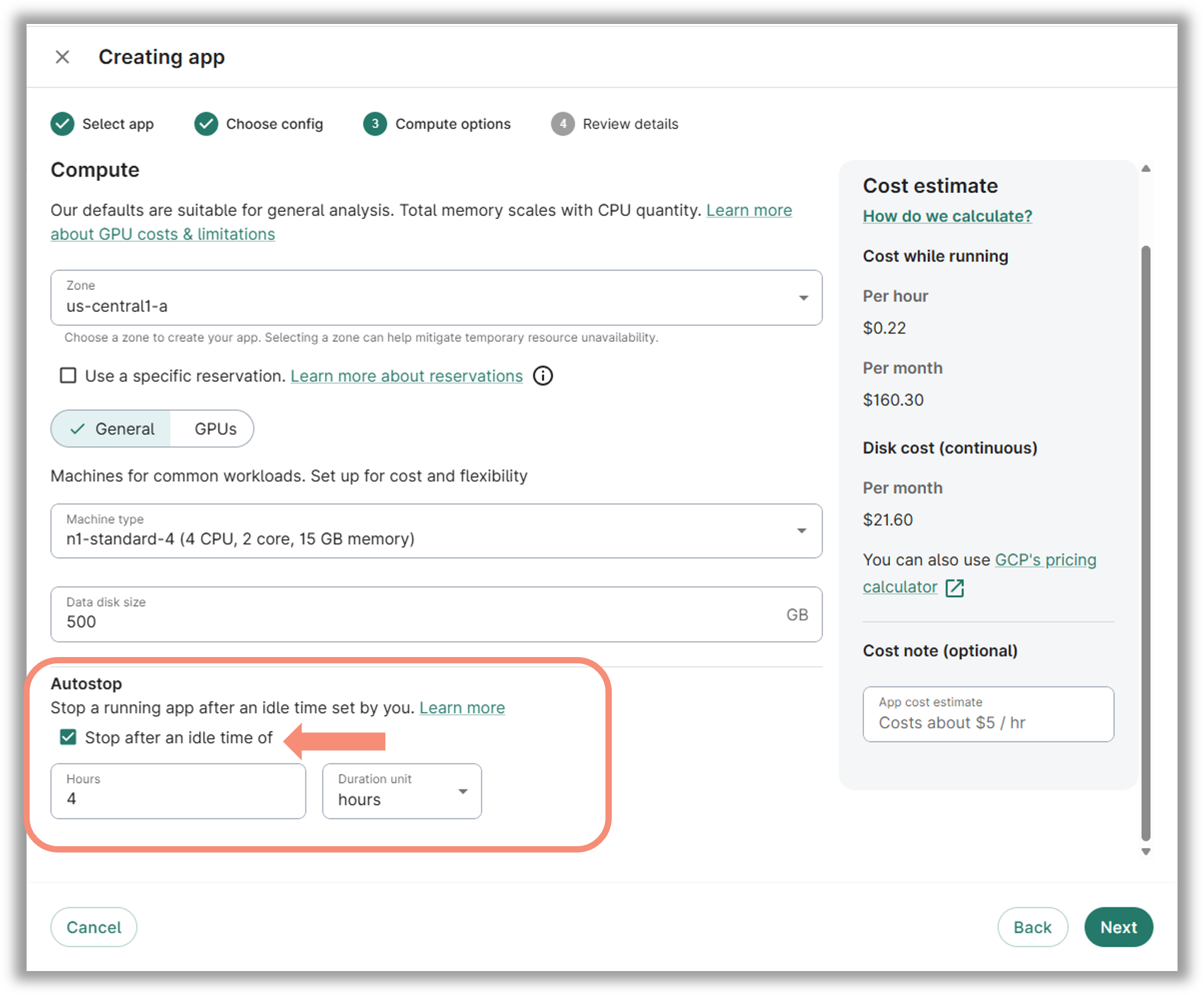This screenshot has height=995, width=1204.
Task: Go to the Choose config step
Action: (259, 124)
